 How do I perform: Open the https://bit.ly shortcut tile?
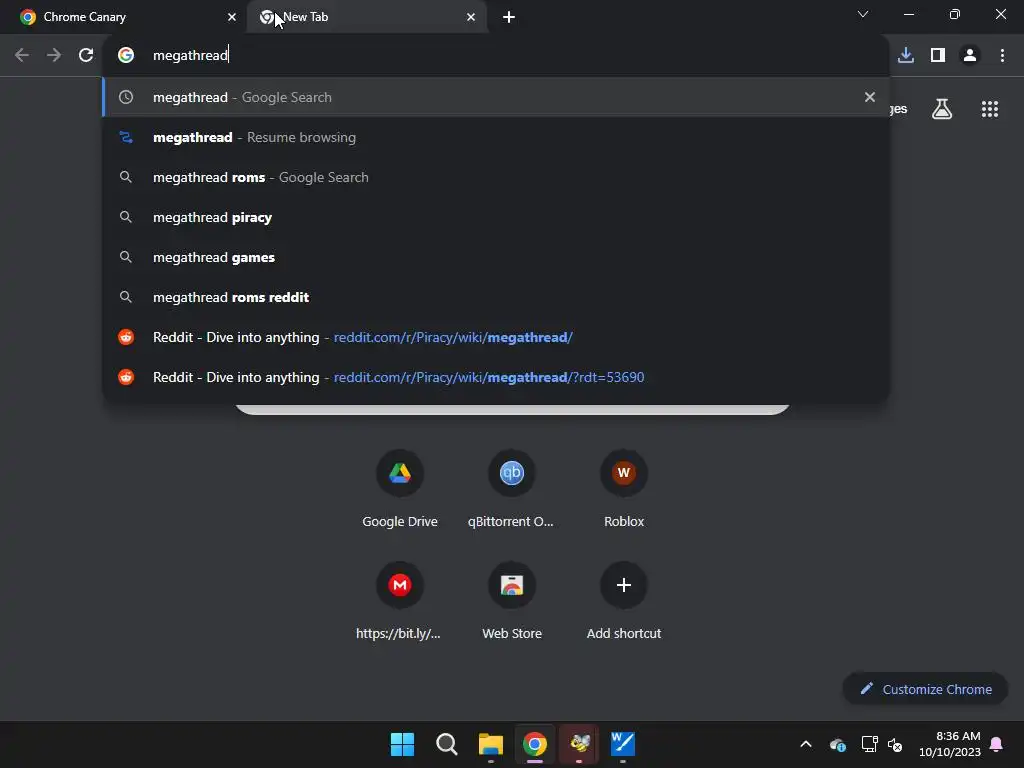tap(400, 601)
